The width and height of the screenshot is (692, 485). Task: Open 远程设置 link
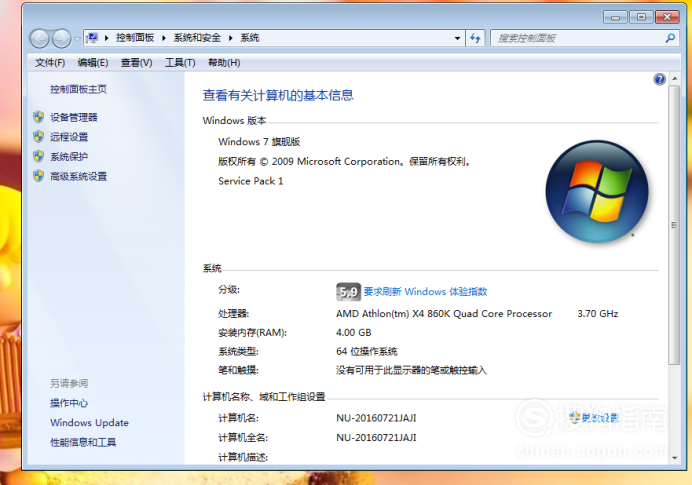[x=69, y=137]
